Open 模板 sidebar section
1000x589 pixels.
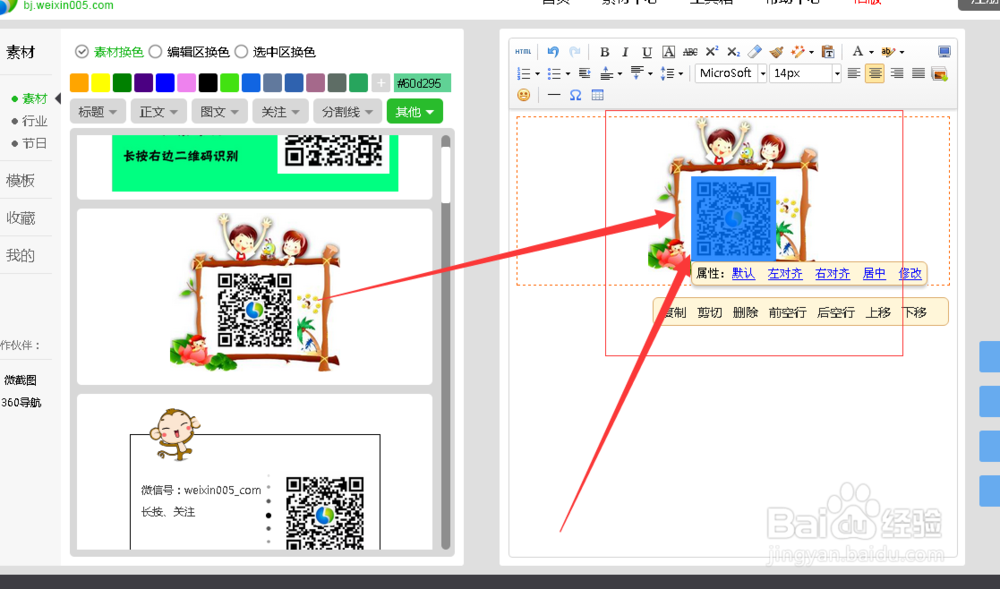(x=20, y=180)
